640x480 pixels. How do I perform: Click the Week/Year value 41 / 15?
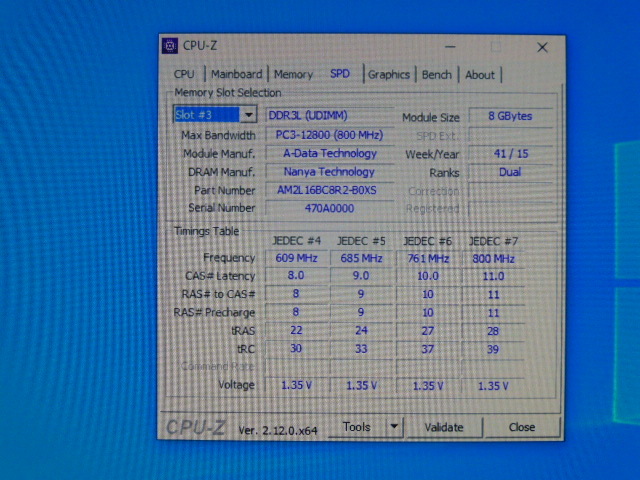click(510, 154)
